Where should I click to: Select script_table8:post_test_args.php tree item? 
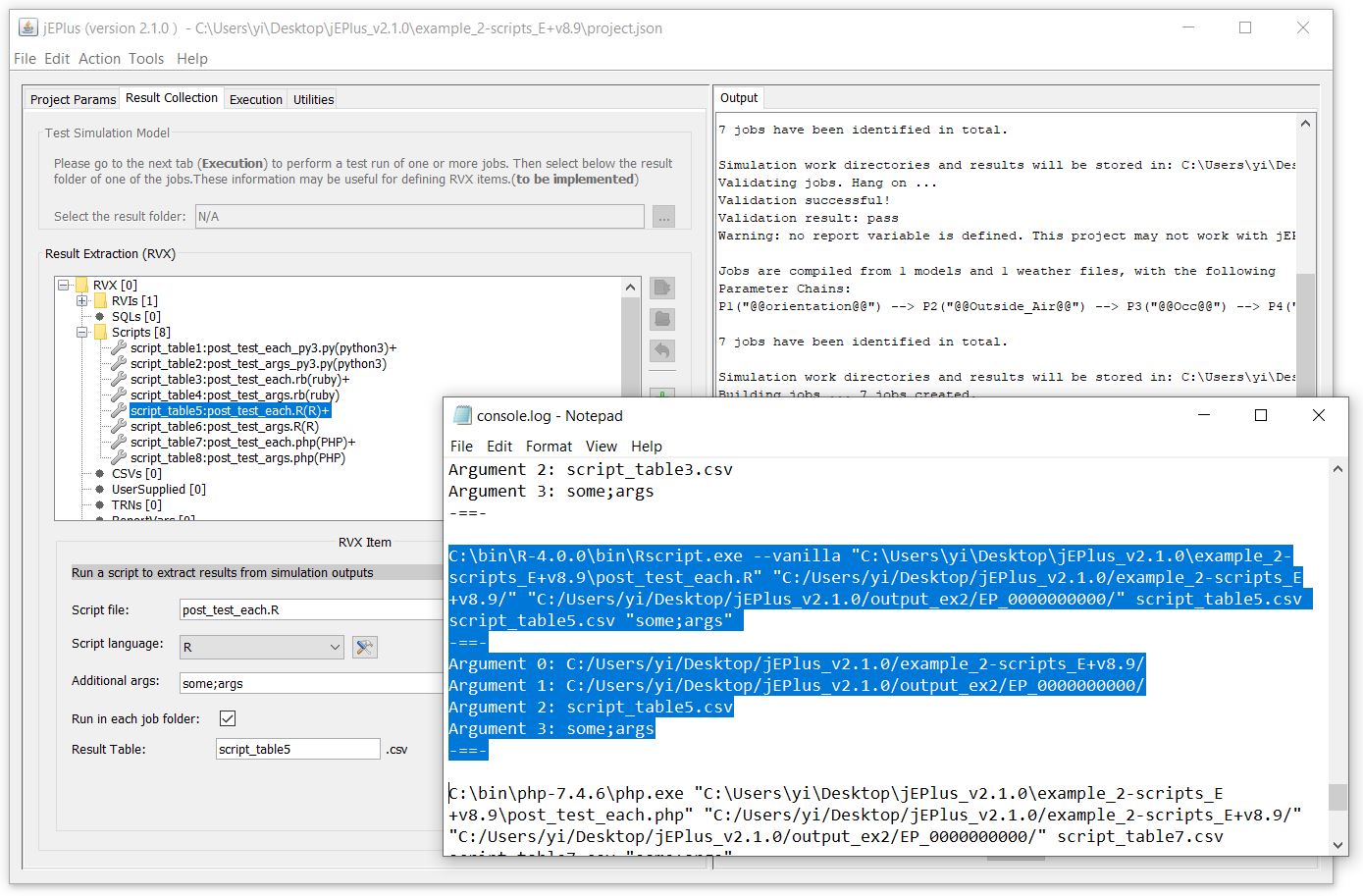(237, 458)
